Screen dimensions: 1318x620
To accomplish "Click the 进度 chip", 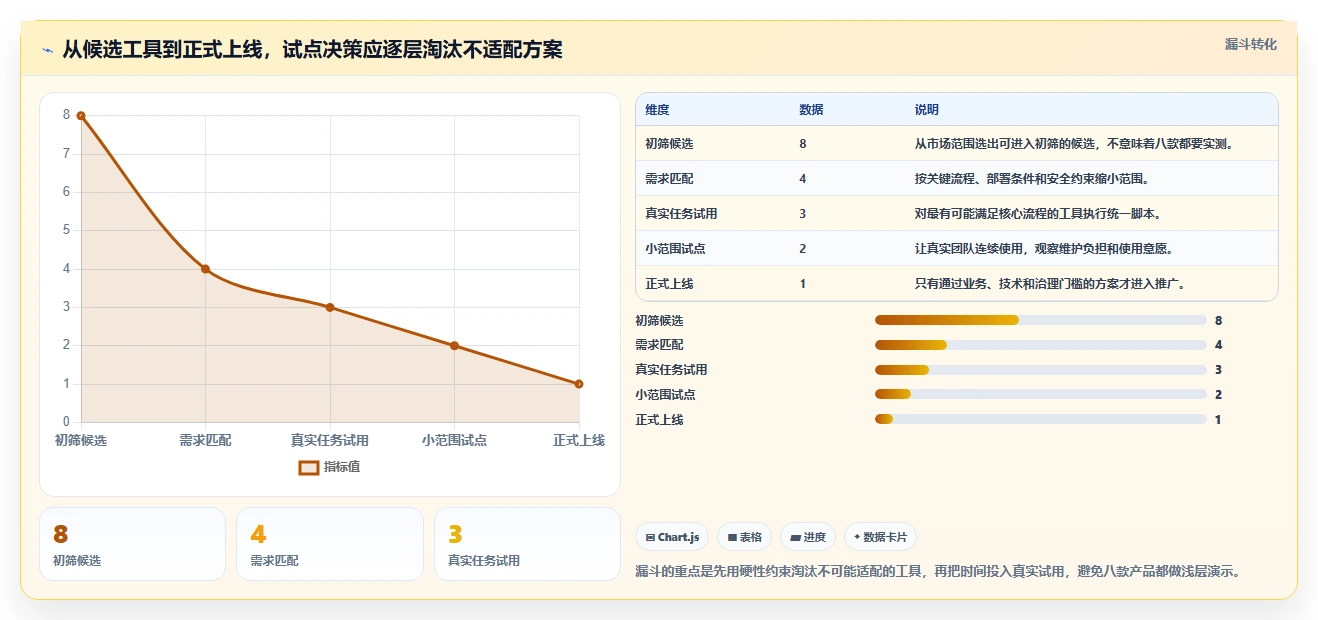I will pos(808,537).
